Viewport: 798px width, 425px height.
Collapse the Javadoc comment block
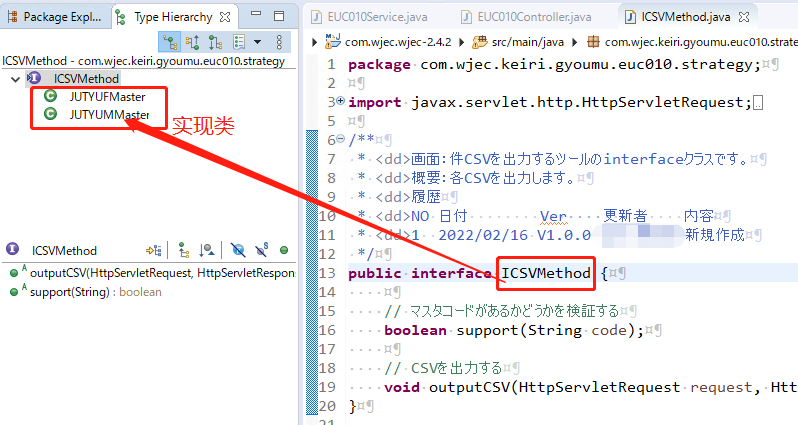click(340, 138)
